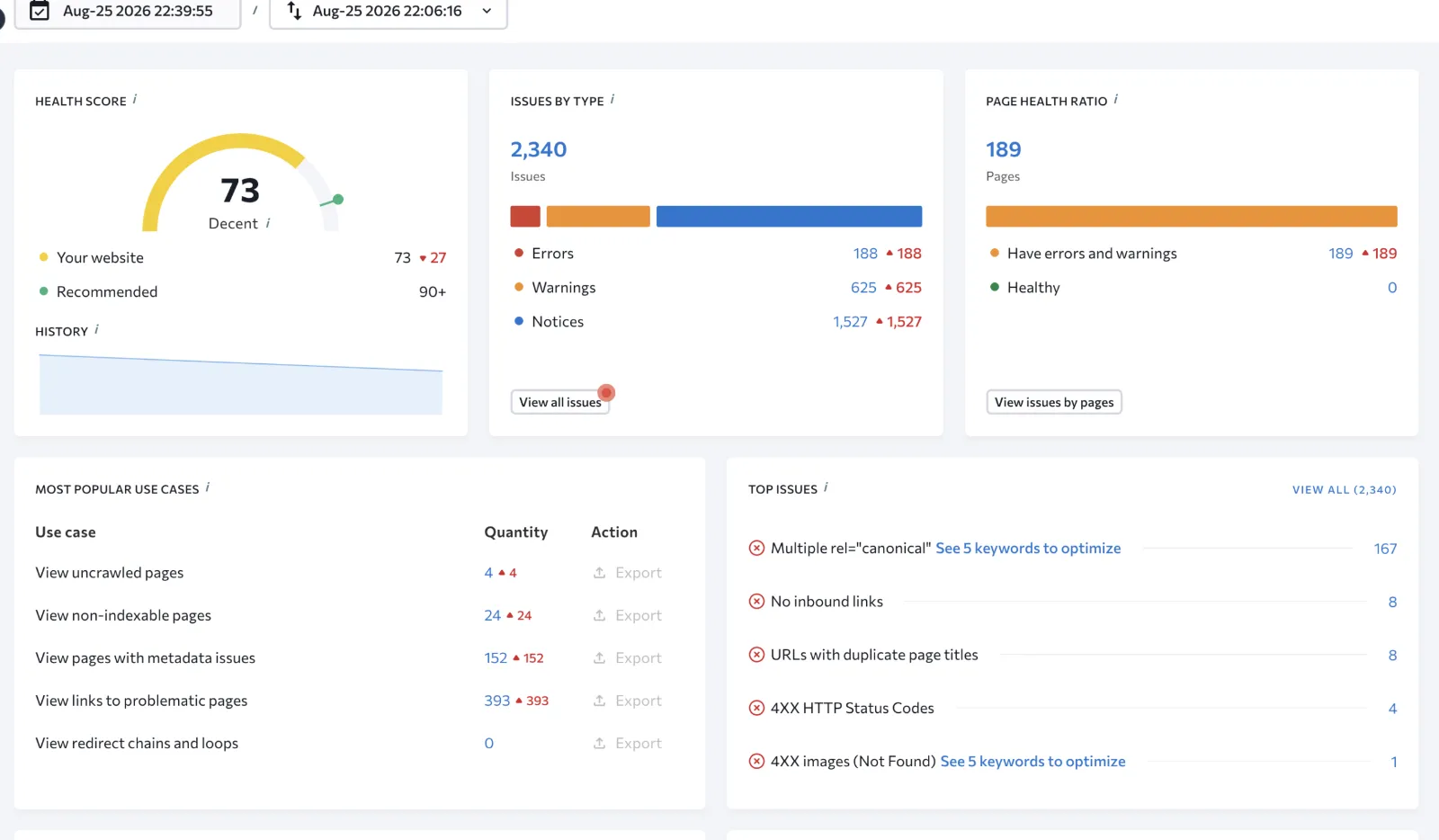Click the export icon for metadata issues row
The image size is (1439, 840).
[x=599, y=658]
